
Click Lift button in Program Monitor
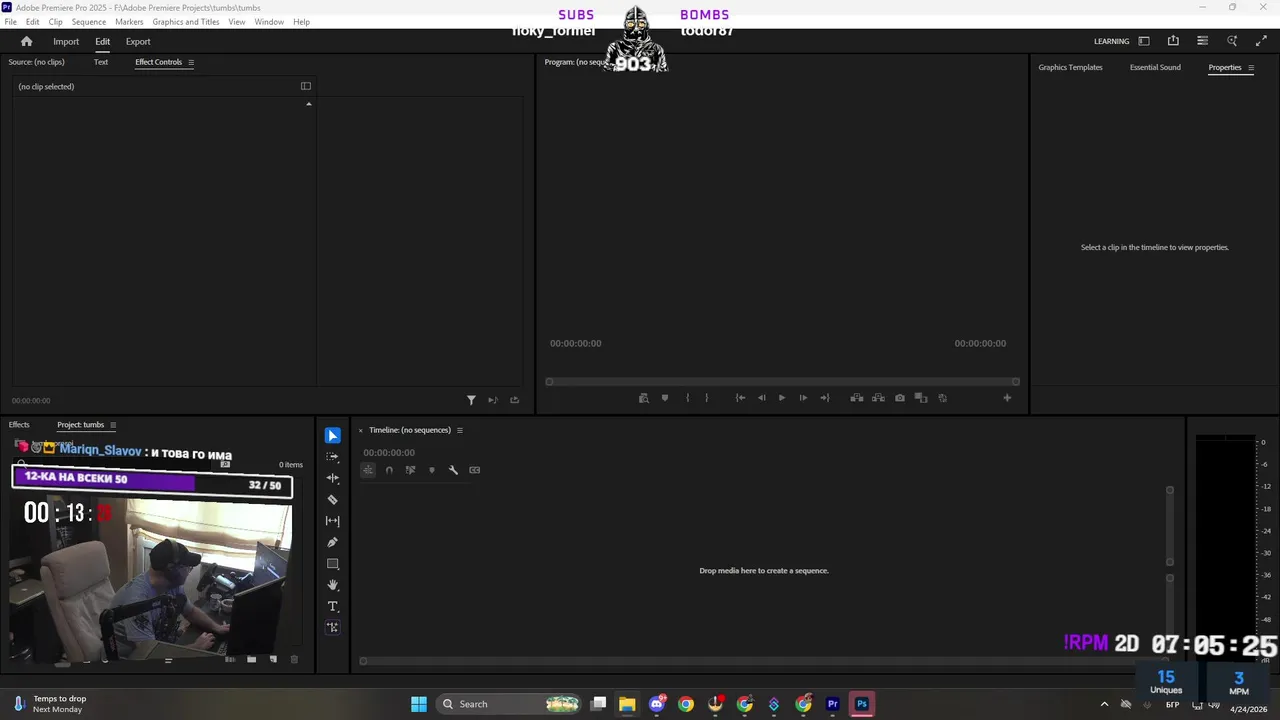[857, 398]
